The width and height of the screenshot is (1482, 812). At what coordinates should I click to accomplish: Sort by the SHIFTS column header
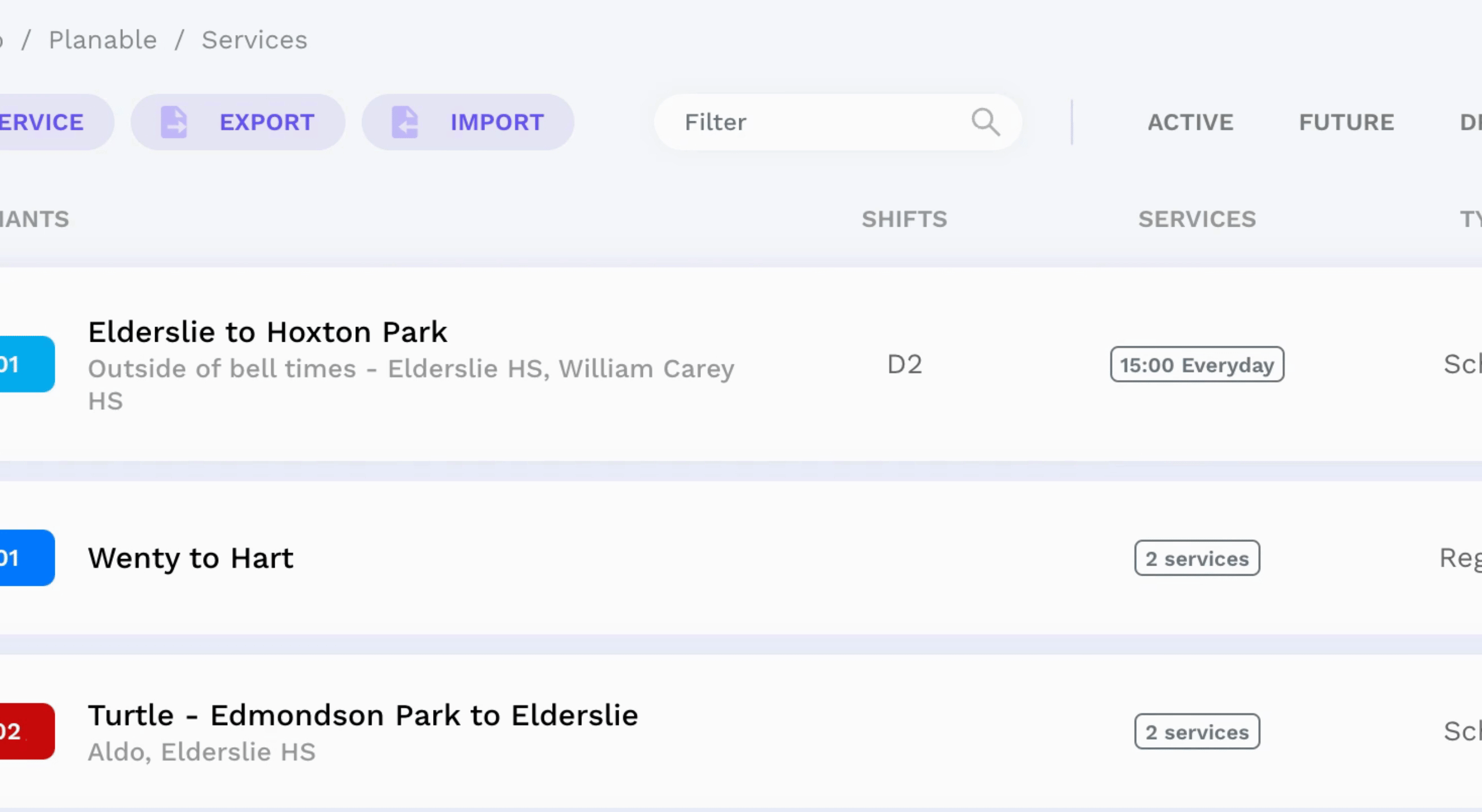[x=905, y=219]
